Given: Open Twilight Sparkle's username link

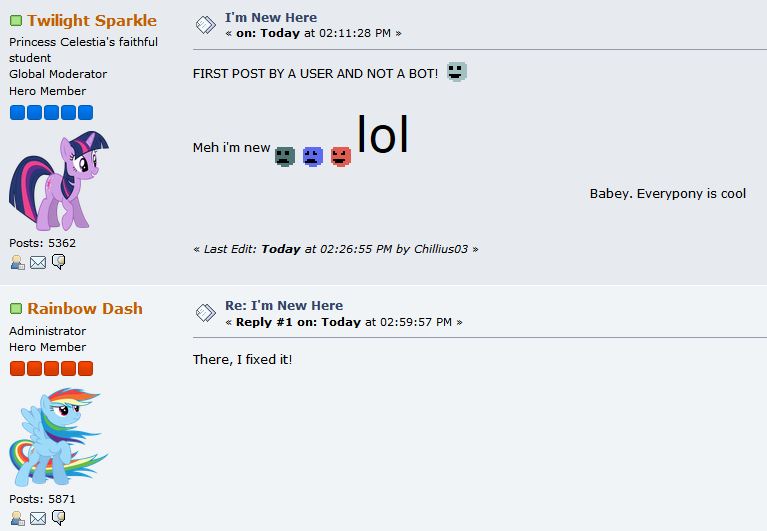Looking at the screenshot, I should point(92,21).
